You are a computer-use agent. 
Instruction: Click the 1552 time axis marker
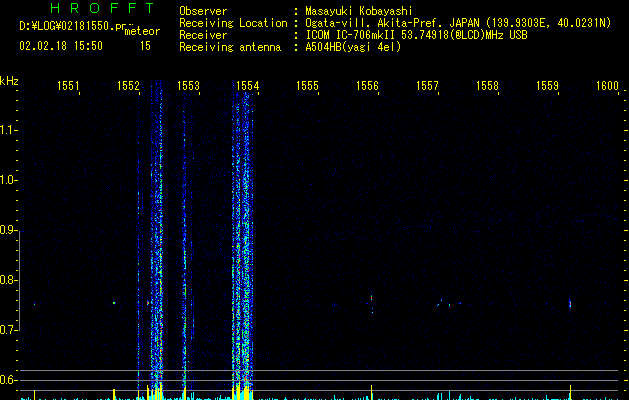pyautogui.click(x=128, y=86)
